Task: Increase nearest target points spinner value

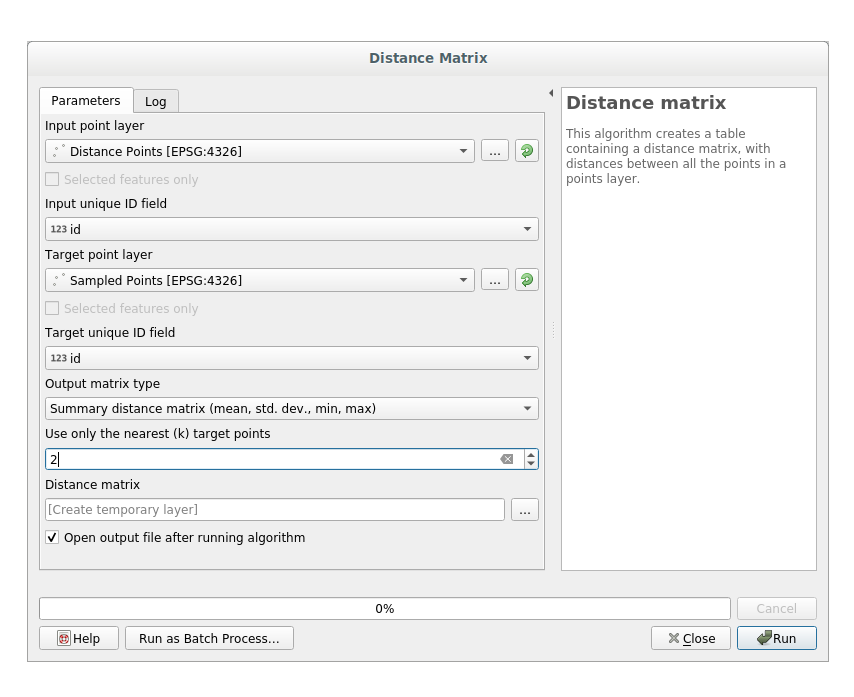Action: (530, 454)
